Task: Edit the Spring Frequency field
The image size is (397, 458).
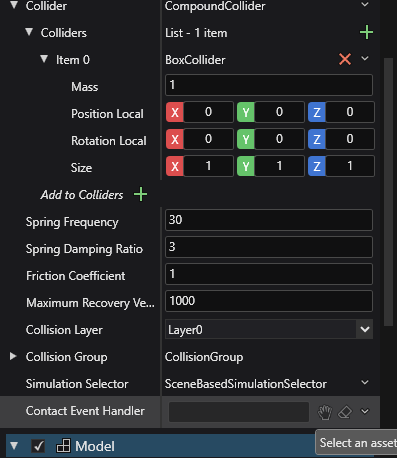Action: [x=269, y=220]
